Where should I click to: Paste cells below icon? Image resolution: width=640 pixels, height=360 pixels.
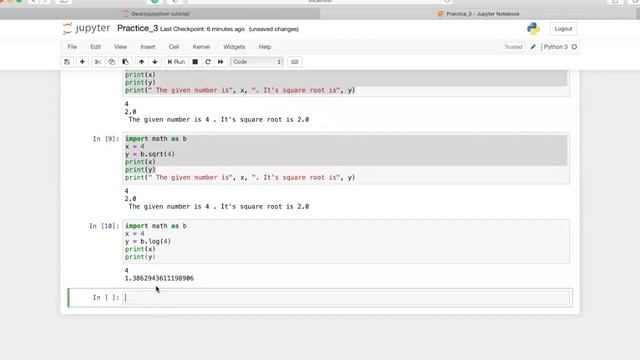(125, 62)
